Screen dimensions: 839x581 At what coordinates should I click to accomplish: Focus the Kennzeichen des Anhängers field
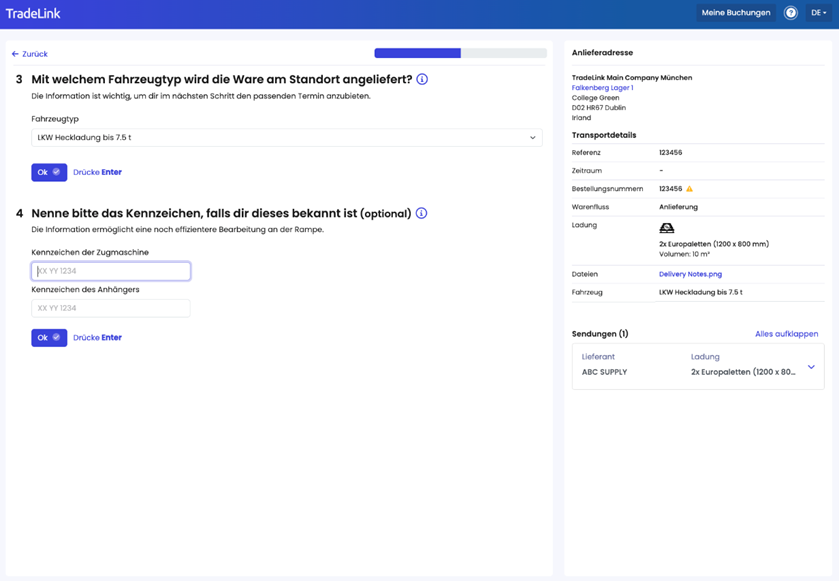pos(111,308)
